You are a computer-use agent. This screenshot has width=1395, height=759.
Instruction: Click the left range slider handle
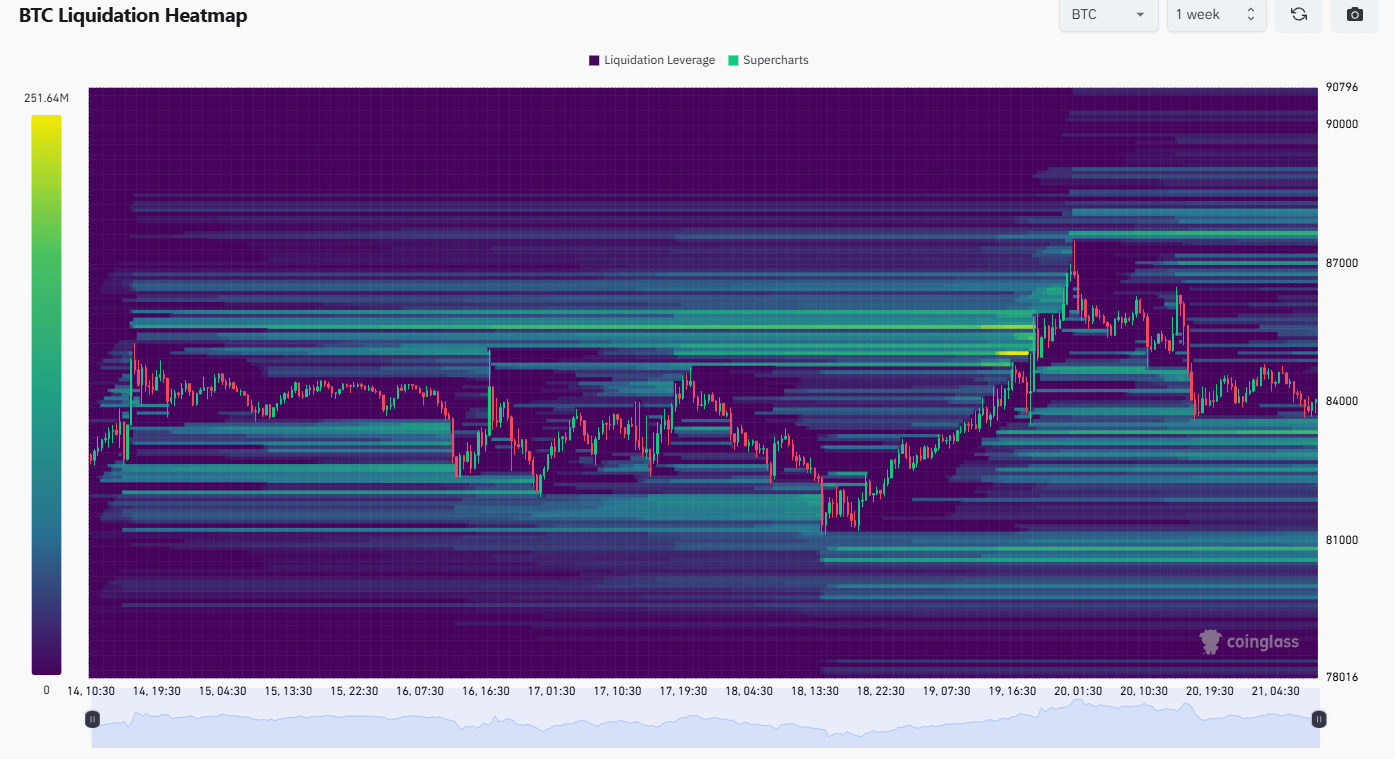point(92,719)
